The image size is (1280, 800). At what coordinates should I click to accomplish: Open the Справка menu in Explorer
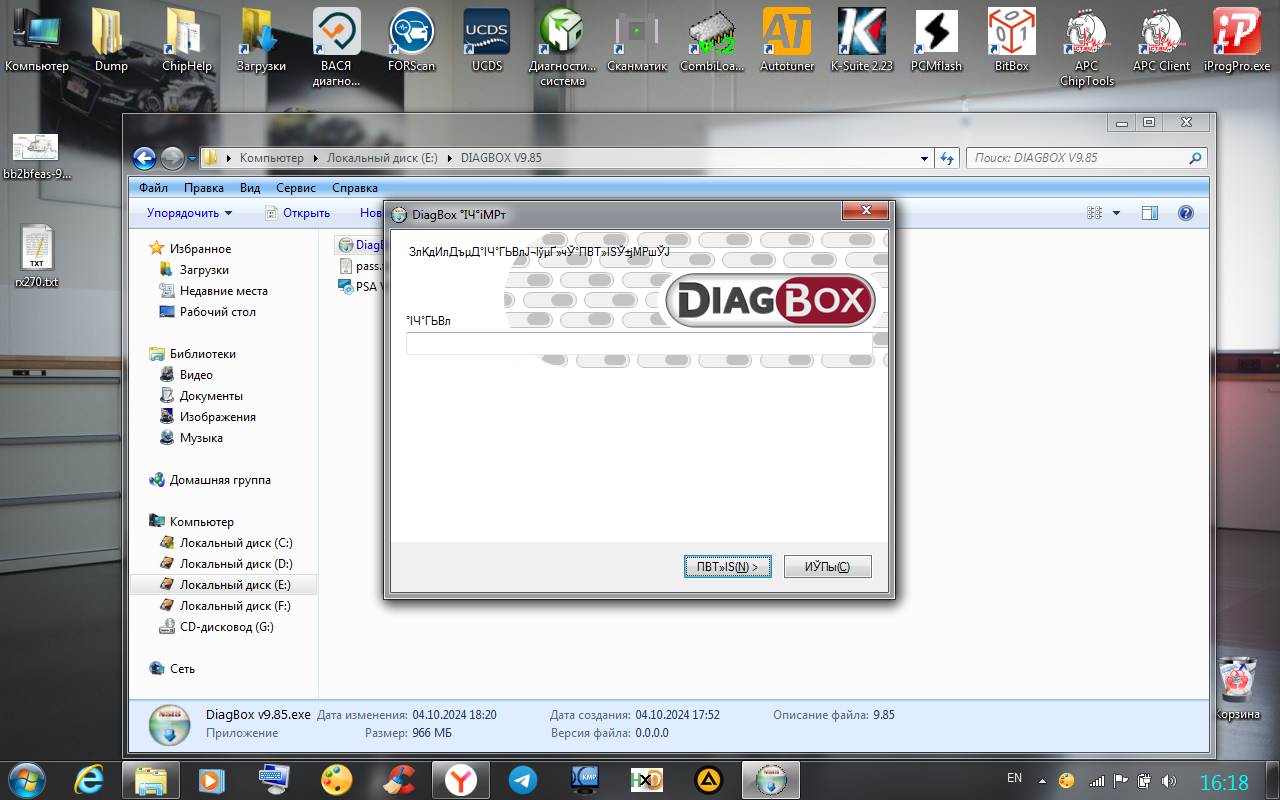tap(355, 188)
